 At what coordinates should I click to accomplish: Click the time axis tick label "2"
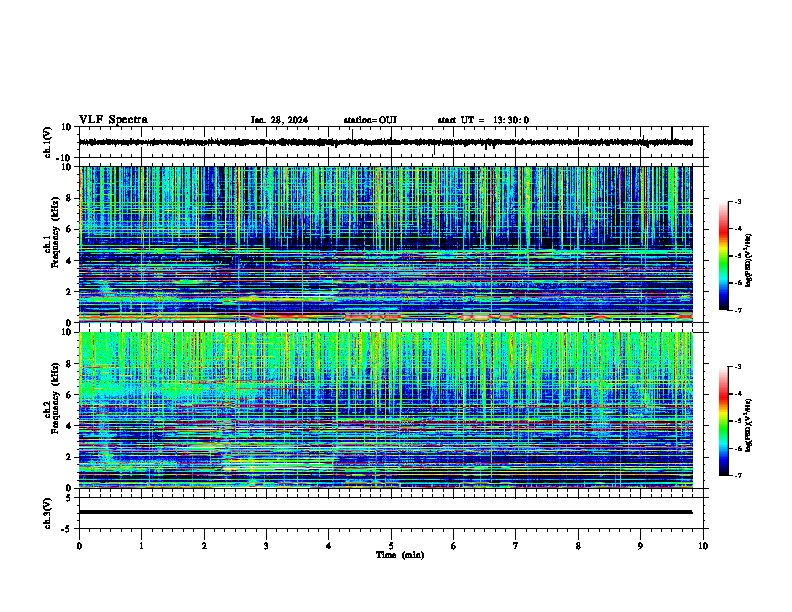204,546
